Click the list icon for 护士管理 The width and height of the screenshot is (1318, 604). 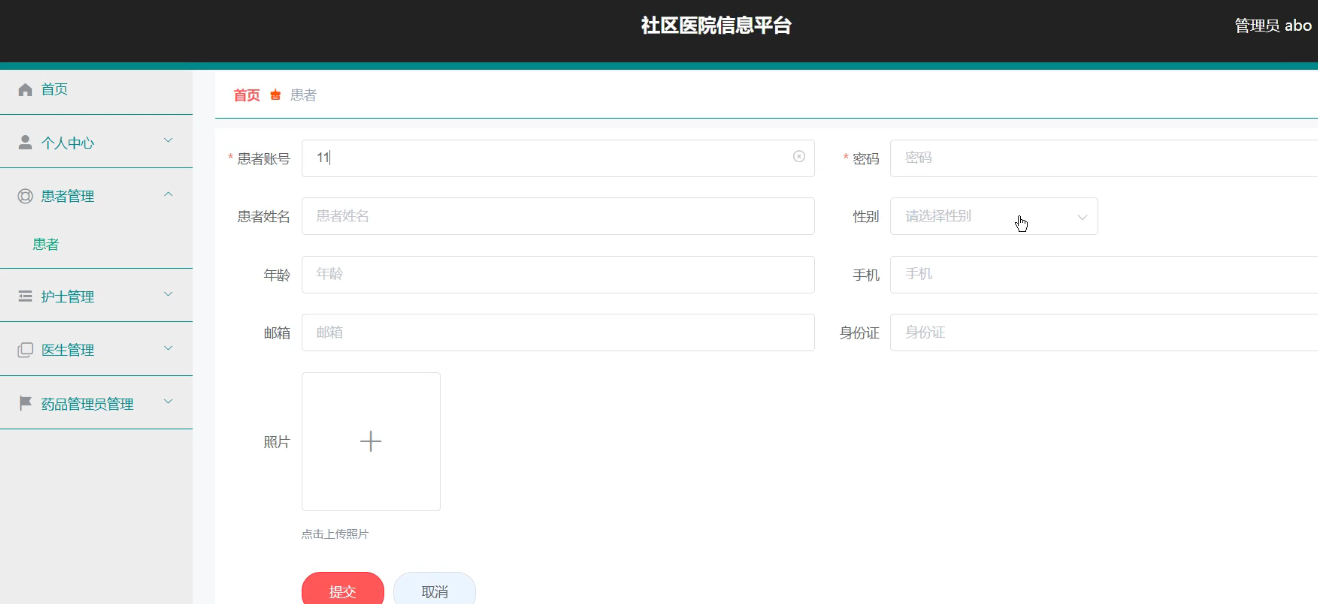click(x=26, y=297)
